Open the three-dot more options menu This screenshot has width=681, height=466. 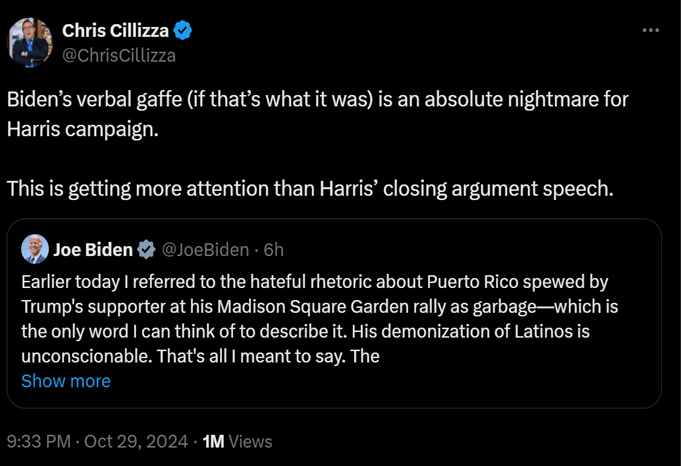[x=650, y=31]
